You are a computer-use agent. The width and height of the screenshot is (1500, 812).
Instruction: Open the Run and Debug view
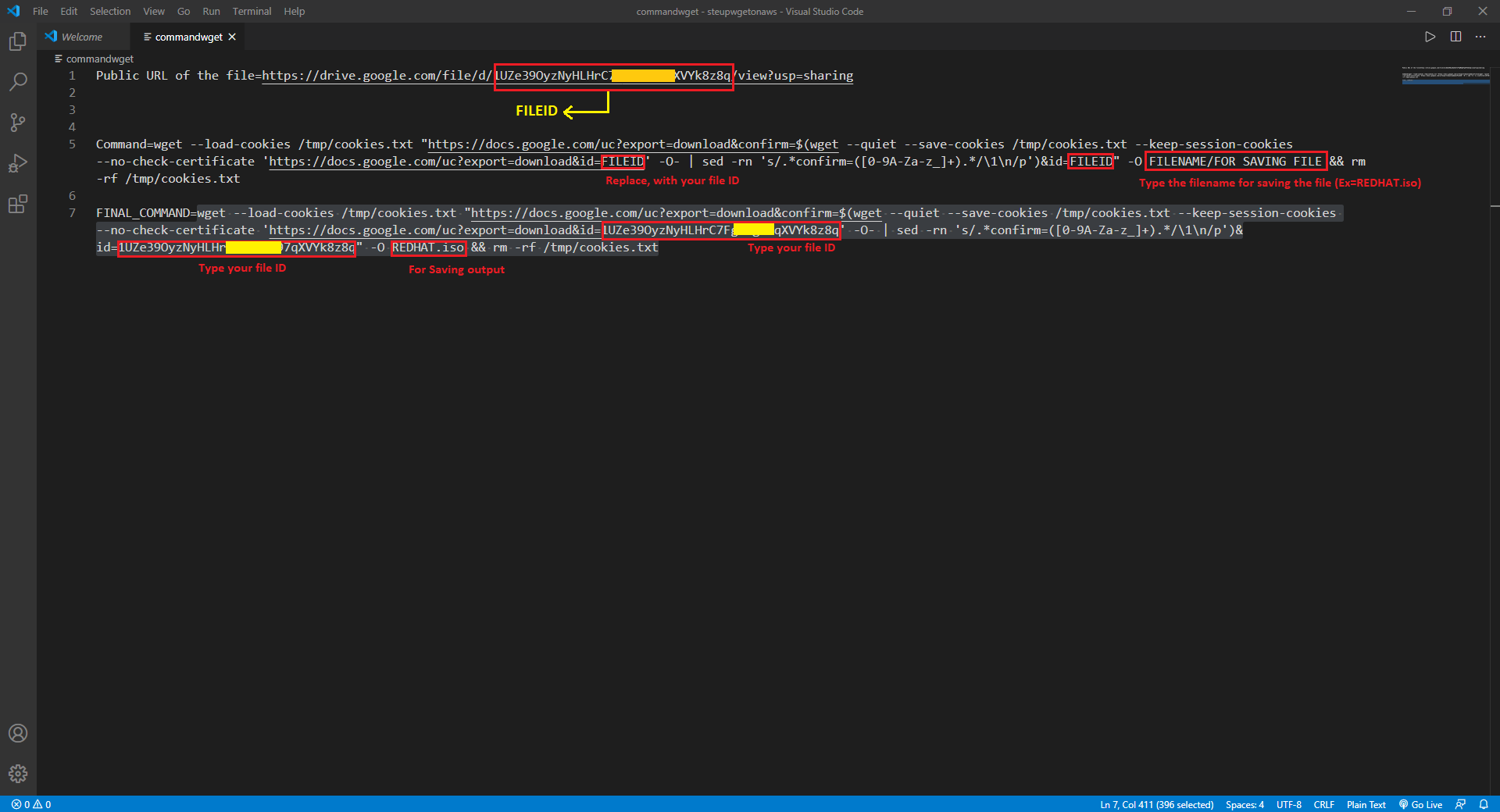coord(18,163)
